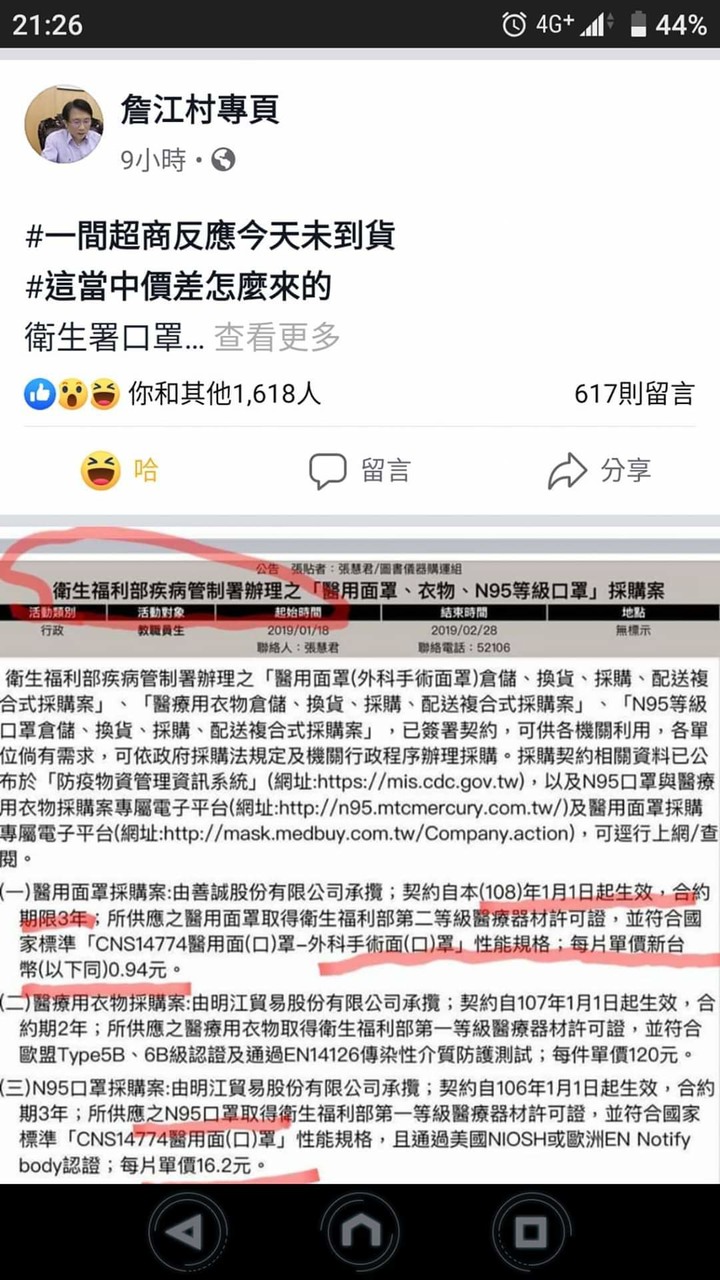Viewport: 720px width, 1280px height.
Task: Tap the Android recent apps button
Action: tap(531, 1232)
